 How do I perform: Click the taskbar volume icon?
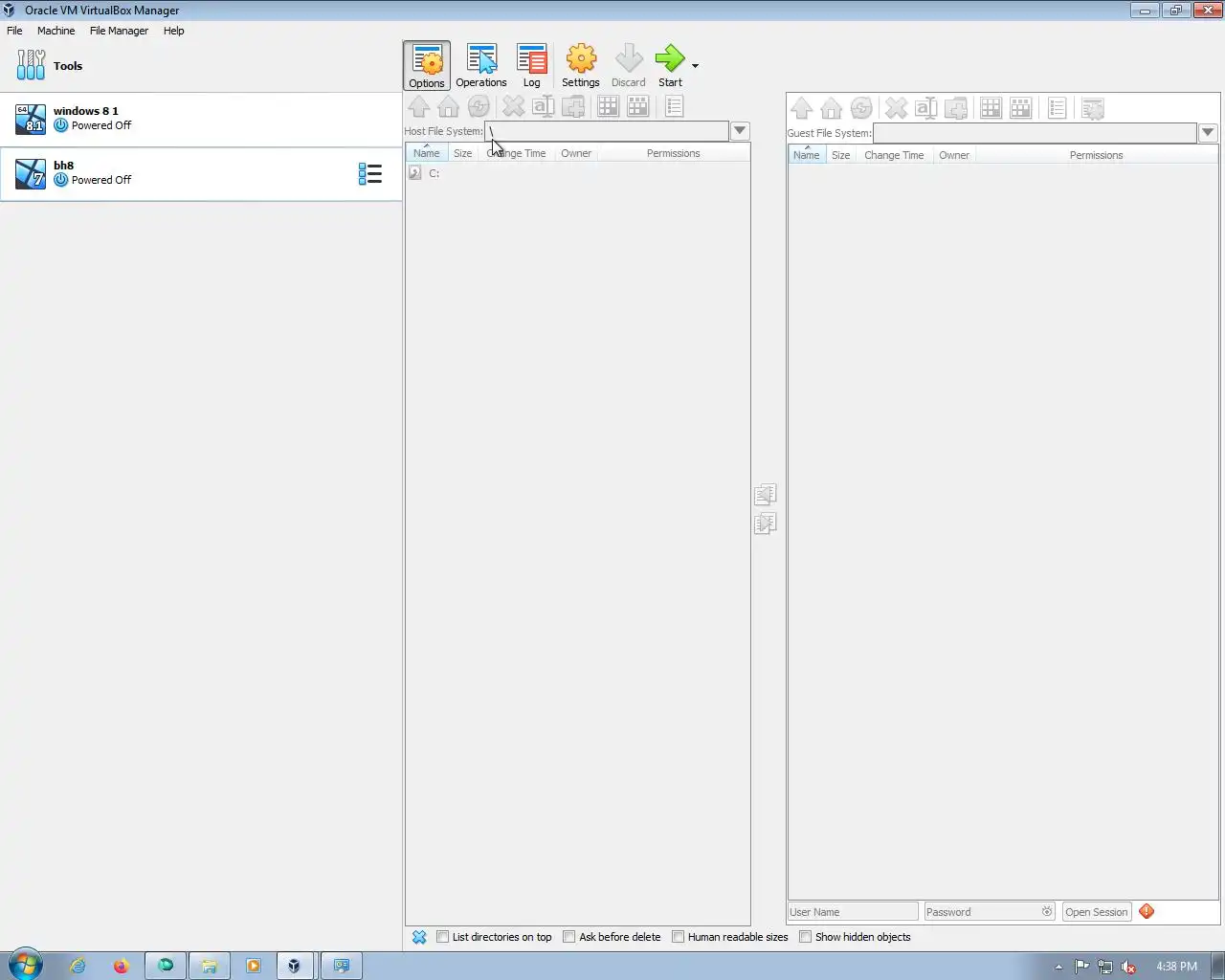point(1129,967)
